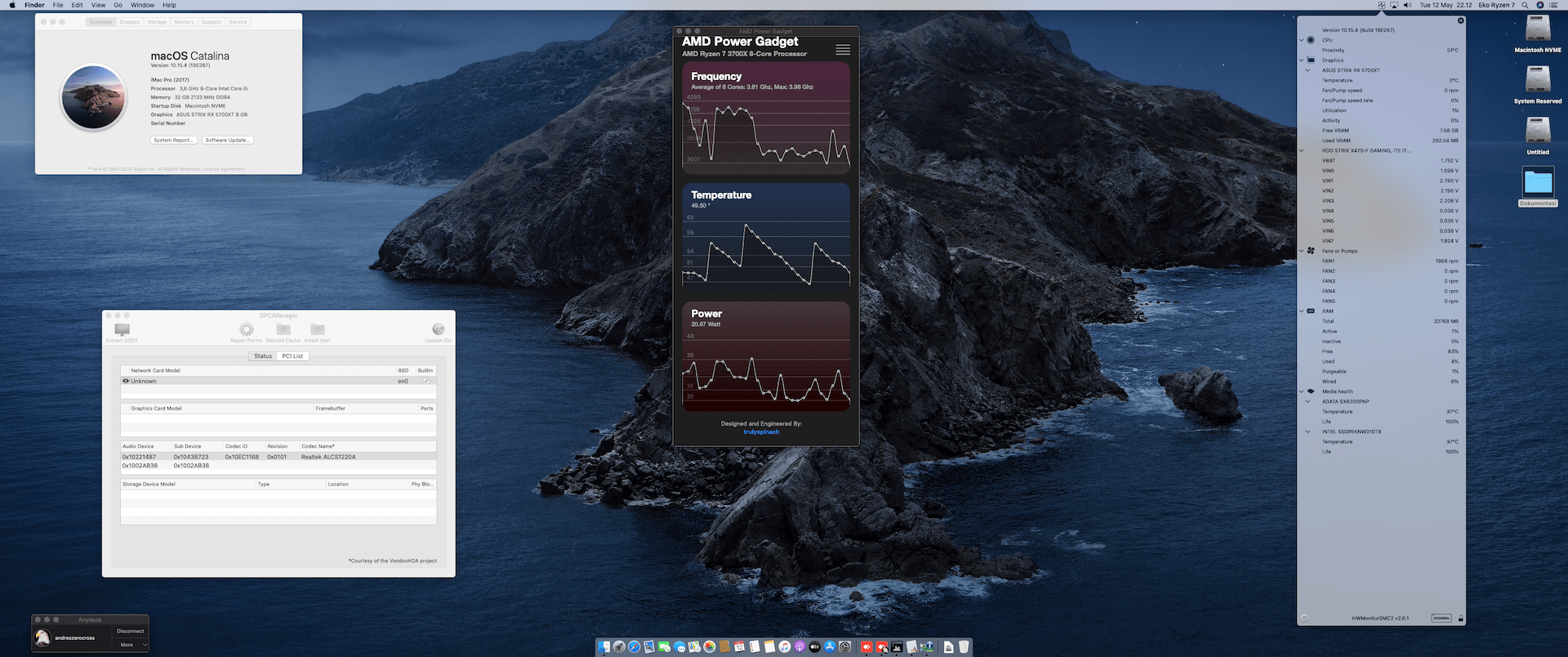Open the trulyspinach link in AMD Power Gadget
This screenshot has width=1568, height=657.
click(761, 431)
